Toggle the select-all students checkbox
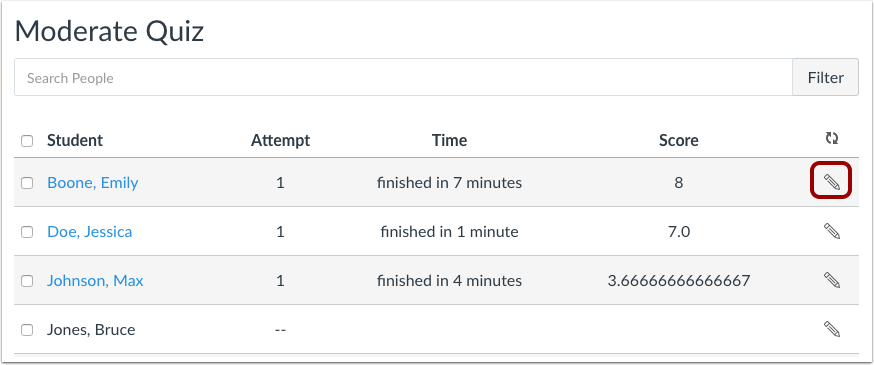The height and width of the screenshot is (365, 874). click(27, 141)
